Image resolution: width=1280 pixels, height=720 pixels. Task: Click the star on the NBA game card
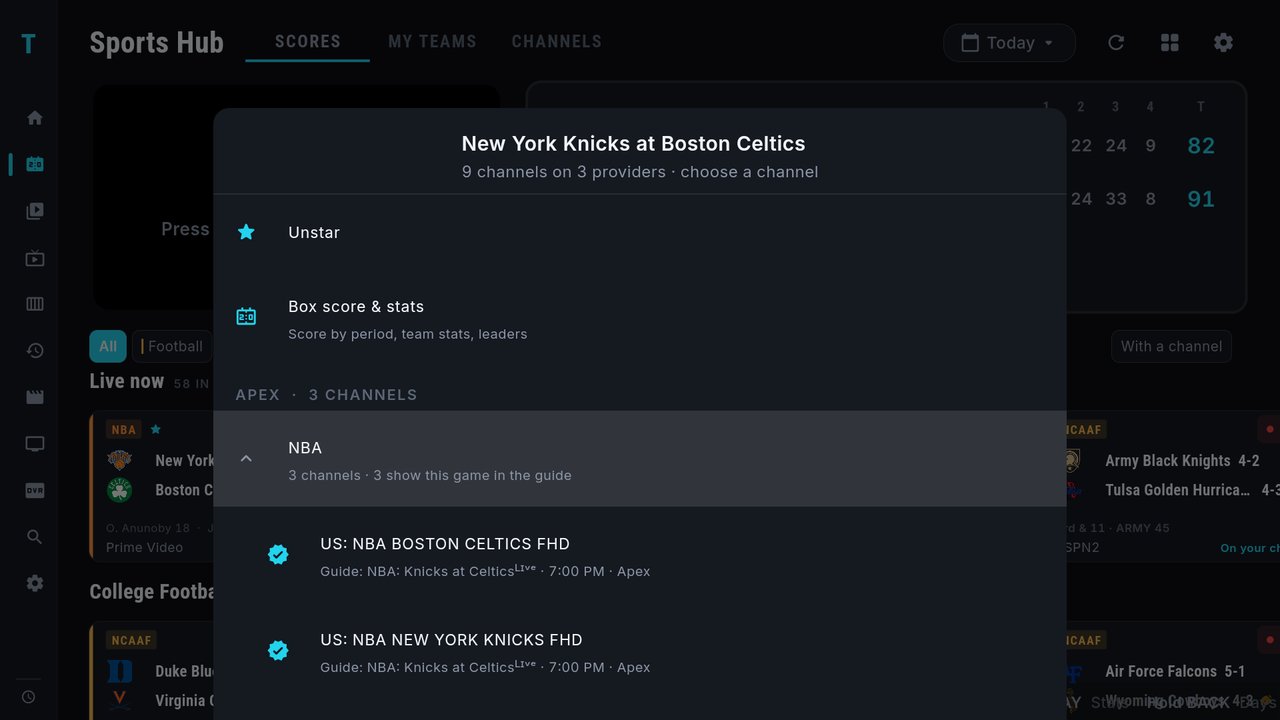click(155, 429)
